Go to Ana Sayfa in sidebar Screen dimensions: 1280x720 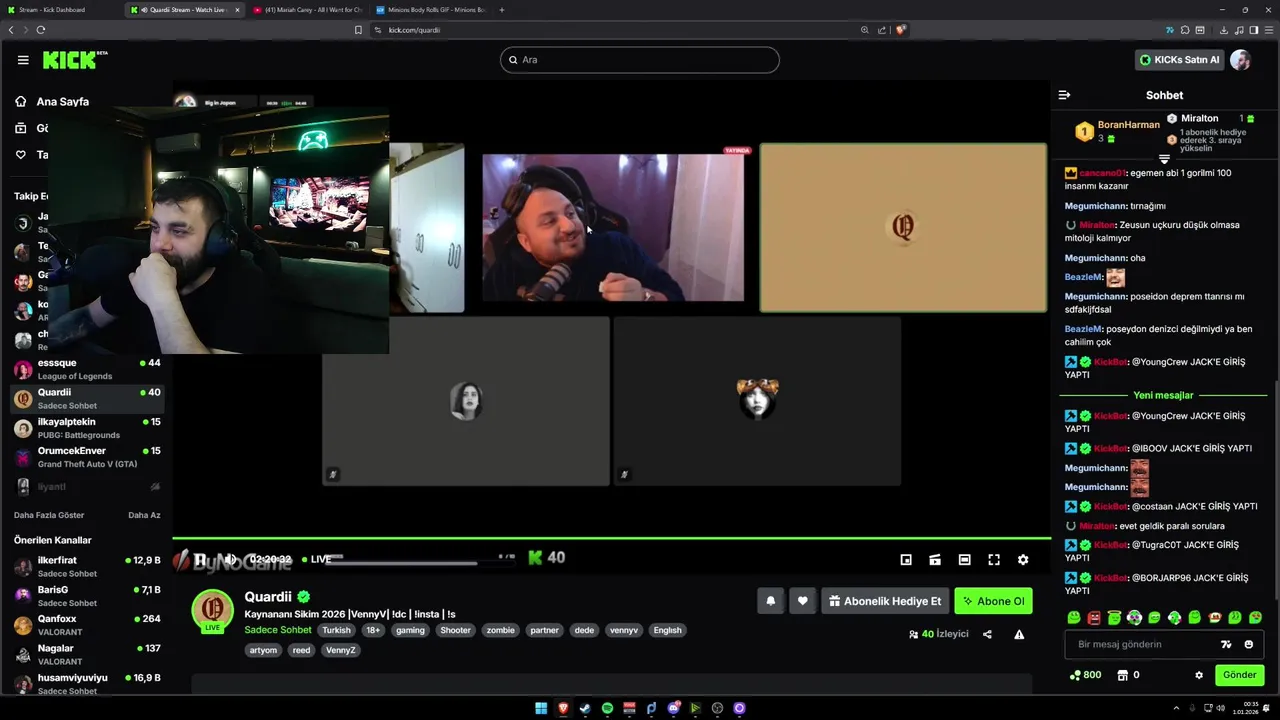[52, 101]
